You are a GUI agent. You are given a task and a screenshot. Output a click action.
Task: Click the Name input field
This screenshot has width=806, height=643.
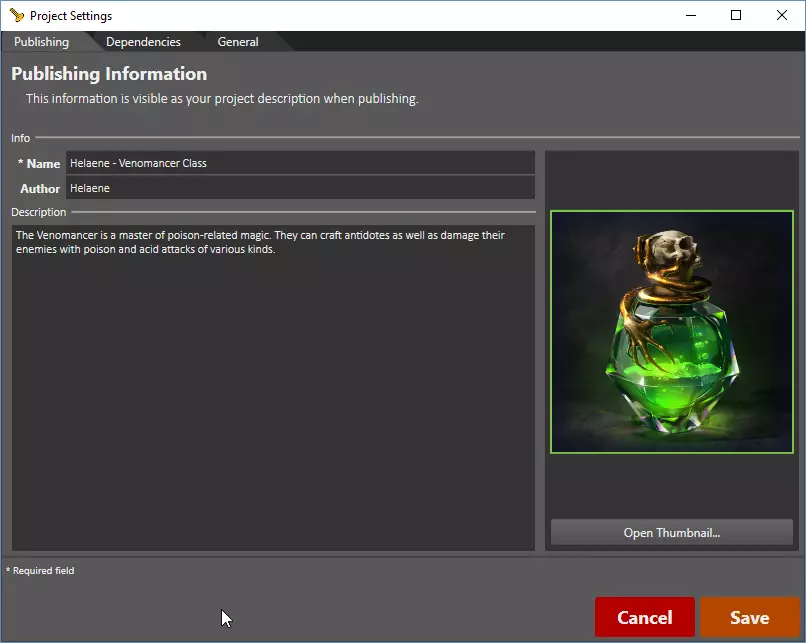click(x=300, y=163)
